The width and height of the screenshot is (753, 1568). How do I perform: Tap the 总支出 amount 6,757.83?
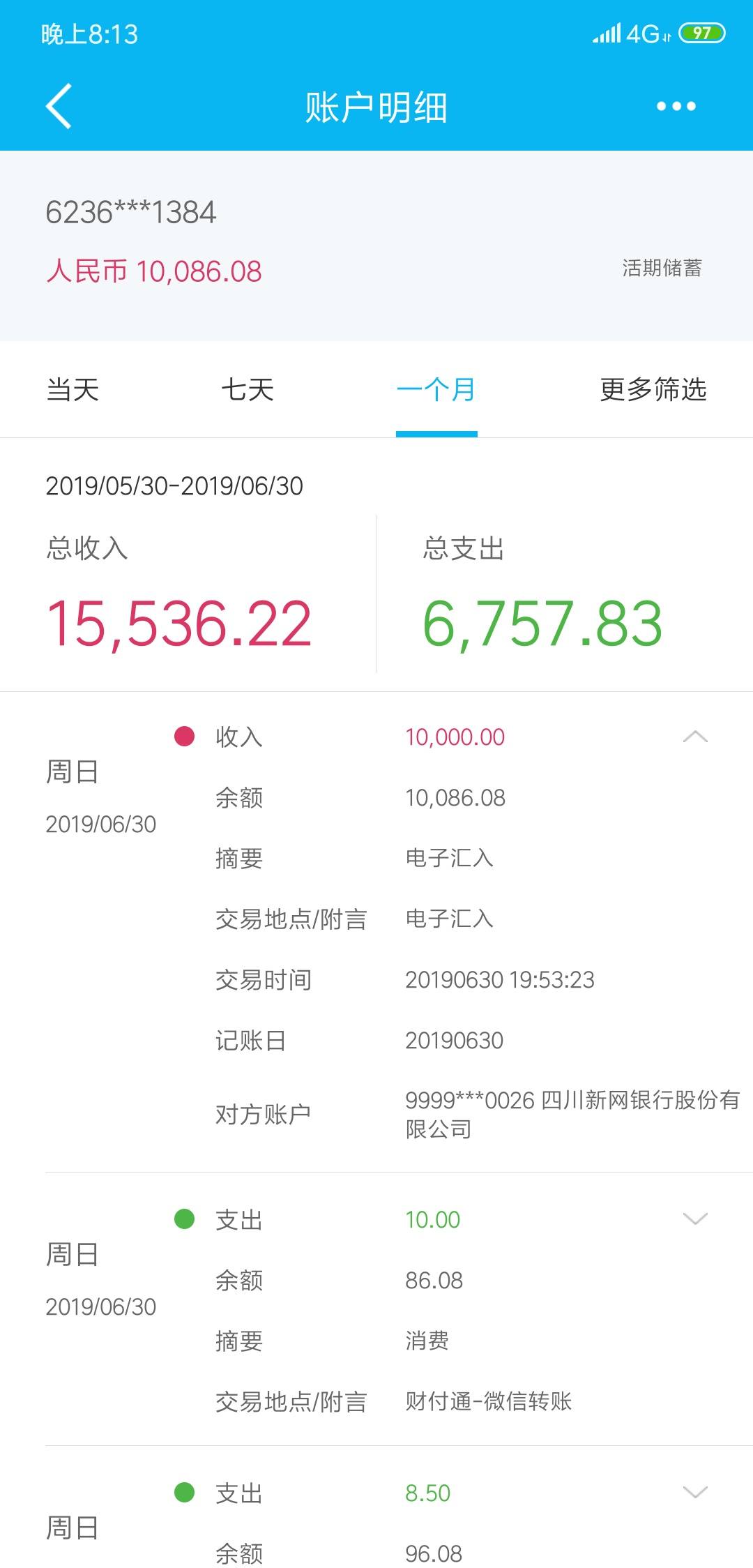pyautogui.click(x=542, y=624)
